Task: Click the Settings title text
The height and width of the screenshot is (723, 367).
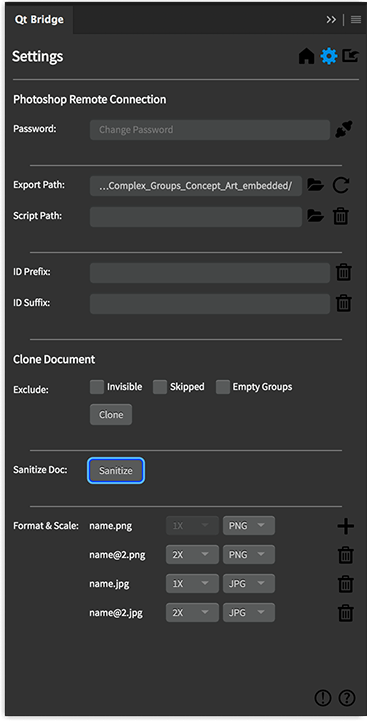Action: [37, 56]
